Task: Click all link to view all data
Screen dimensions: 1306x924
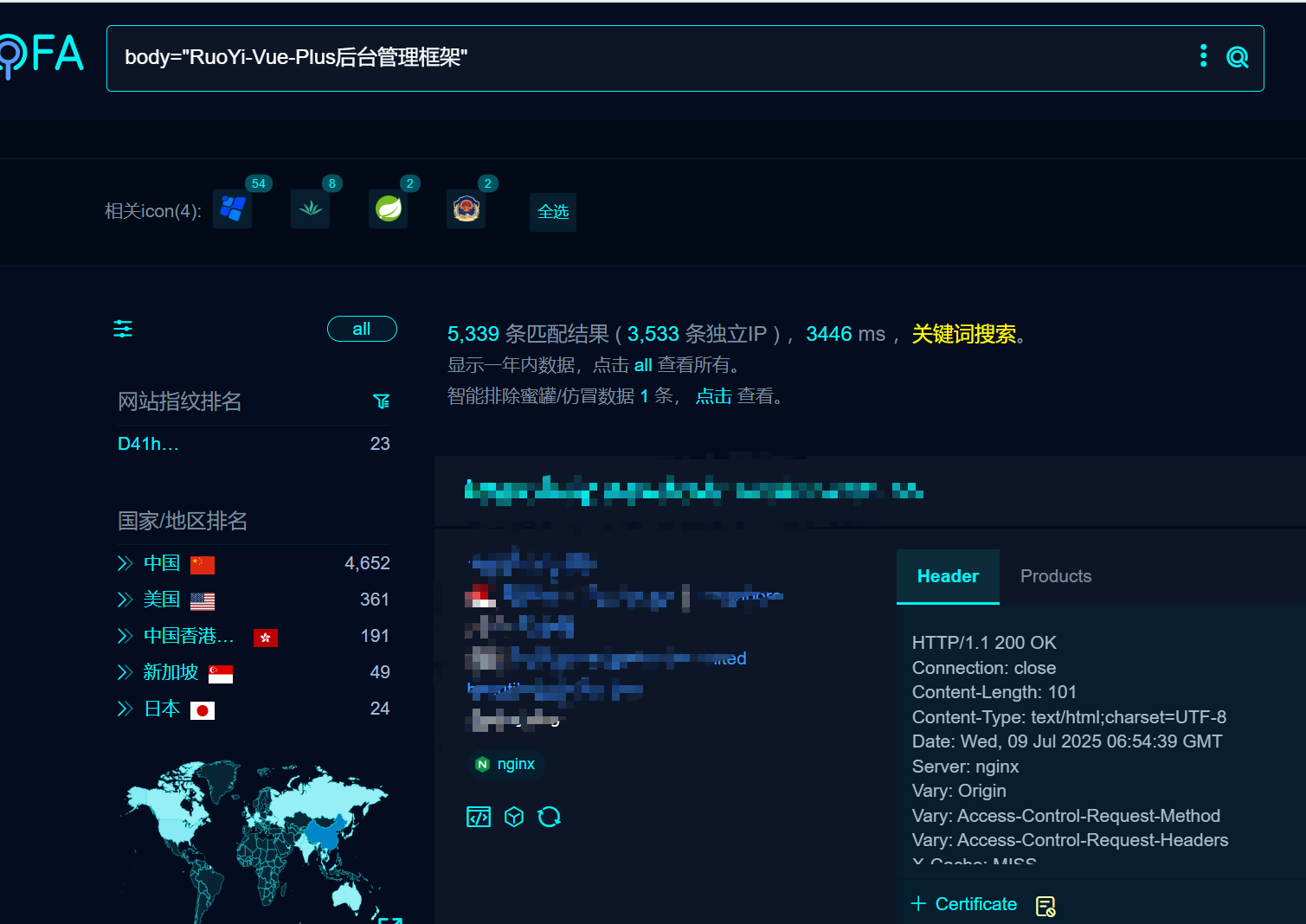Action: tap(643, 365)
